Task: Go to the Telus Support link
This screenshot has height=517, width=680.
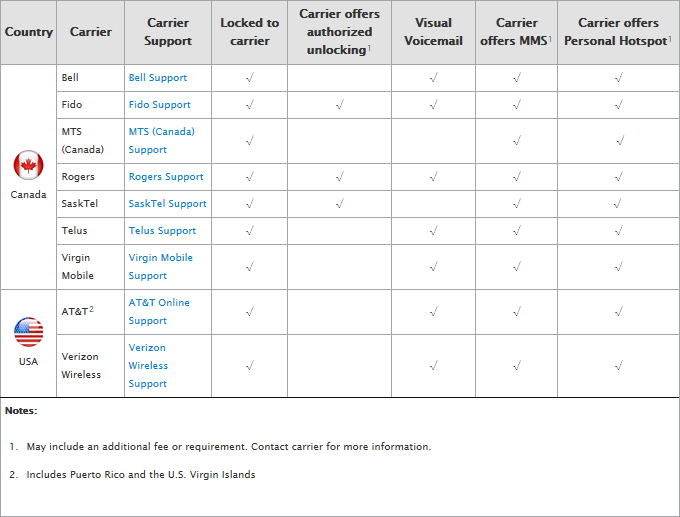Action: [162, 231]
